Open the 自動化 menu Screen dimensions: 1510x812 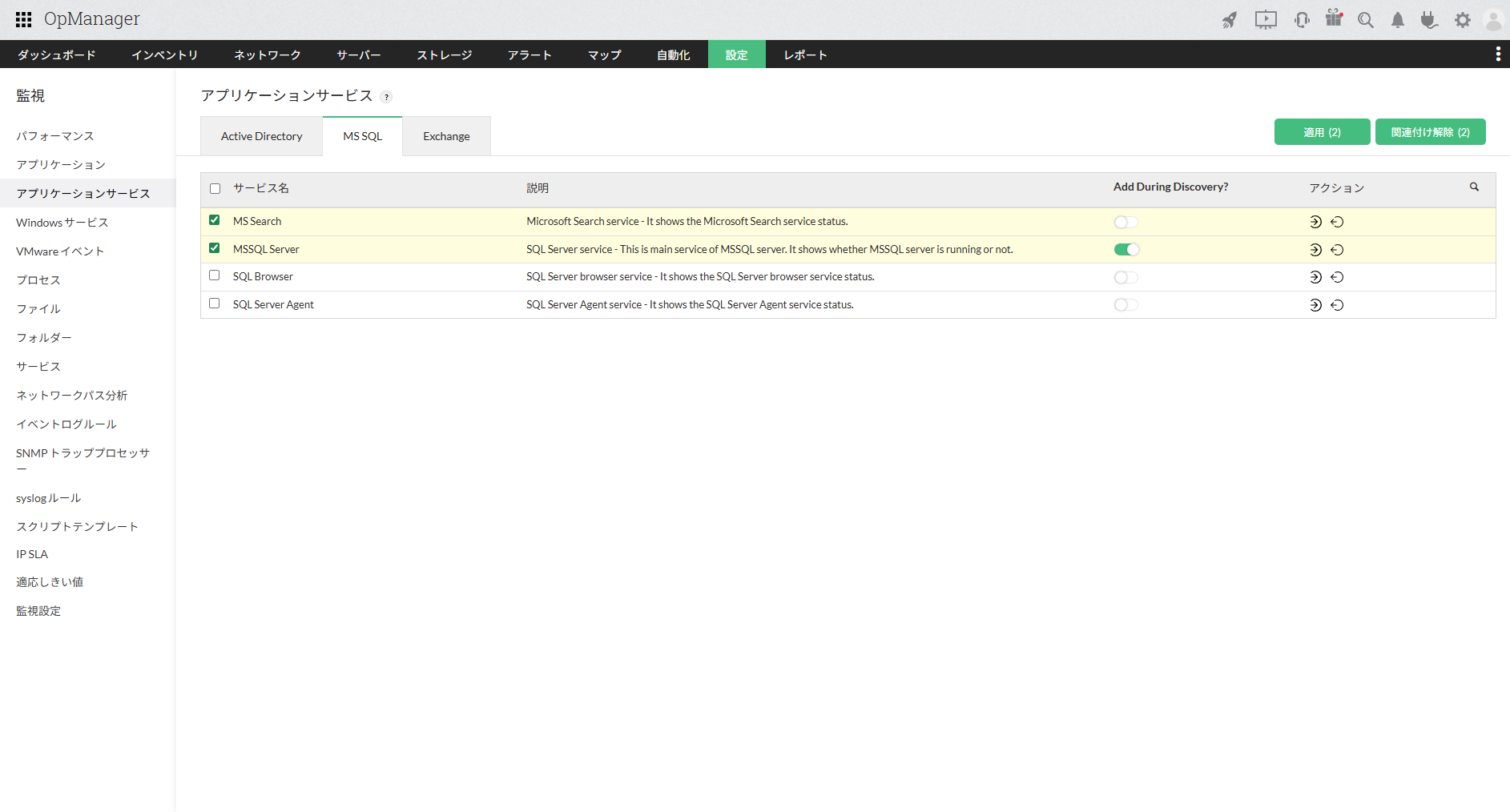[674, 54]
